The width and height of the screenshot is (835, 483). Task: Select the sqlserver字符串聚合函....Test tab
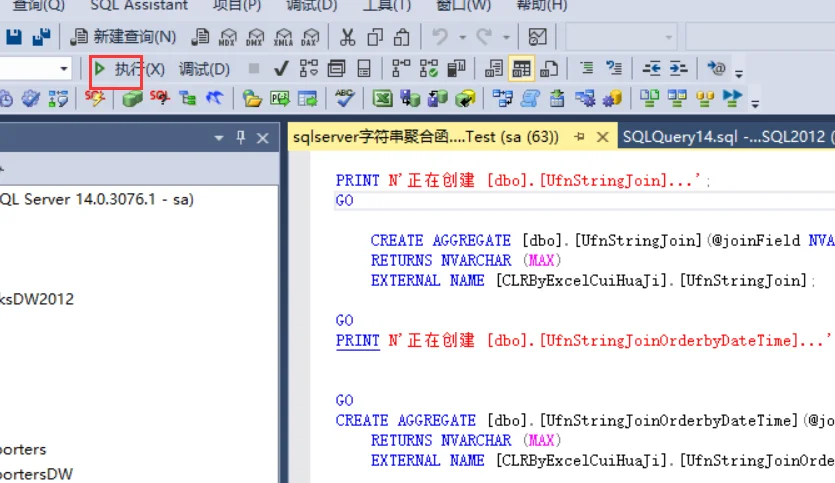[x=425, y=137]
